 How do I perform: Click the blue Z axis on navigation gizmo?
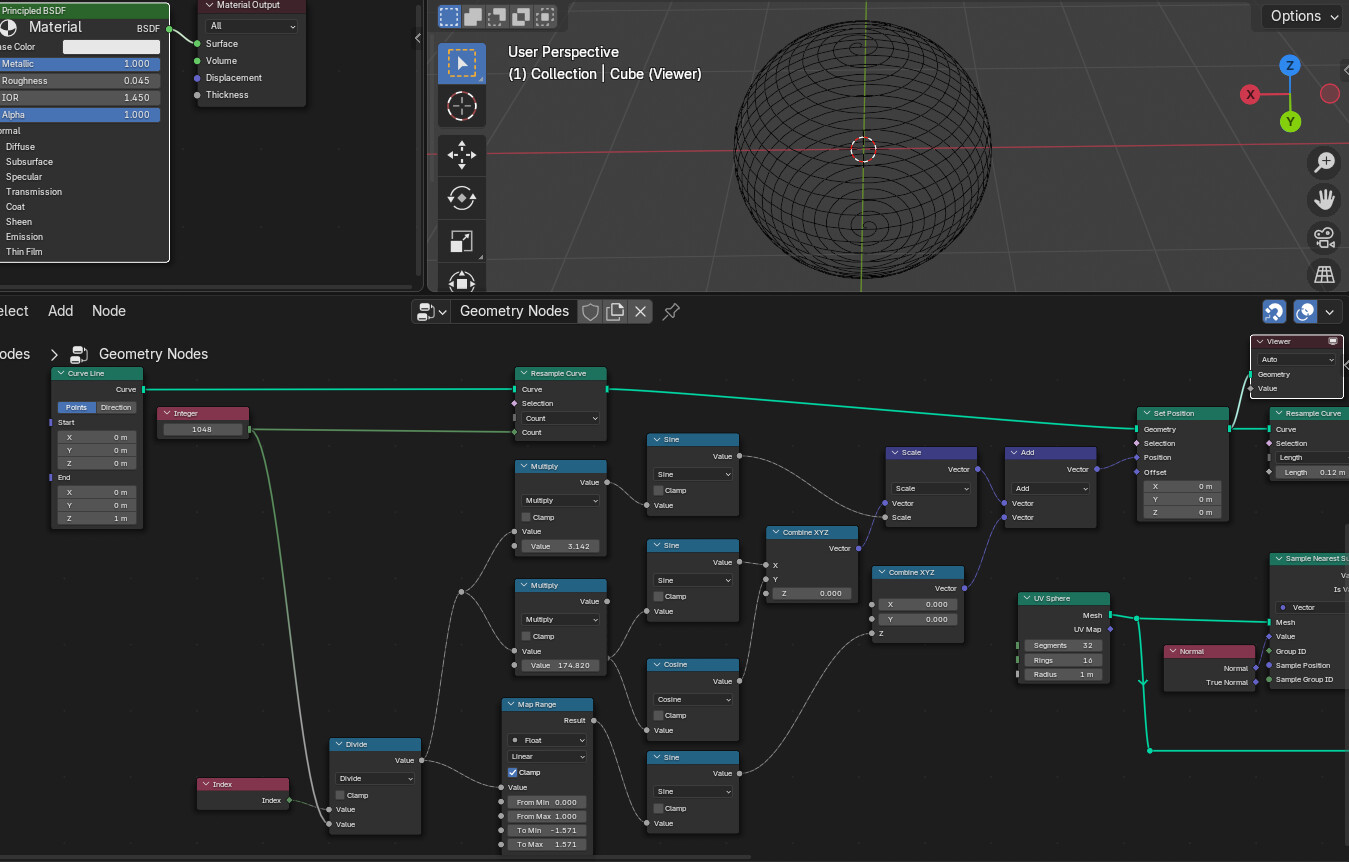click(x=1290, y=66)
